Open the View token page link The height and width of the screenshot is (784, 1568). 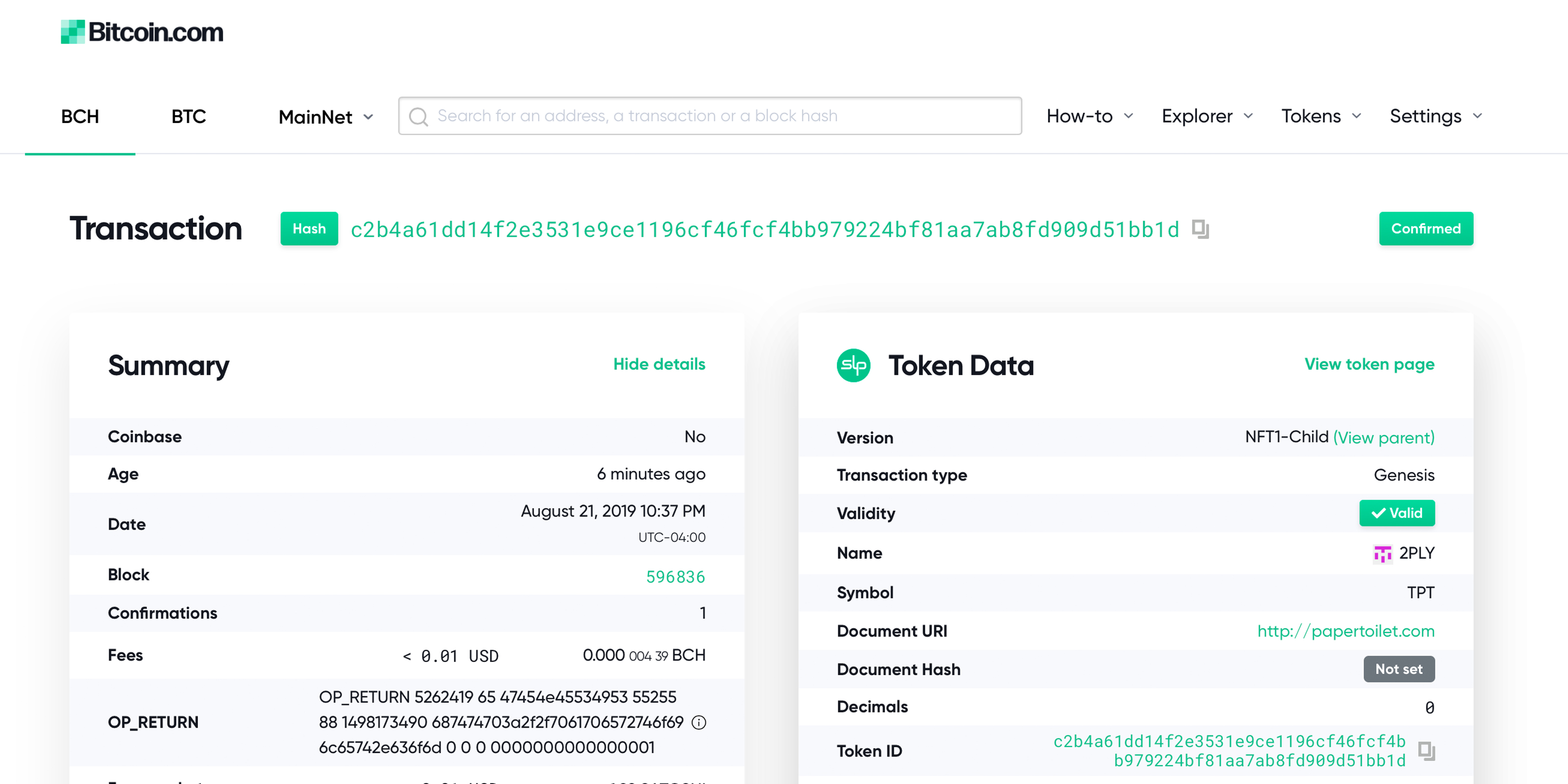pos(1369,364)
